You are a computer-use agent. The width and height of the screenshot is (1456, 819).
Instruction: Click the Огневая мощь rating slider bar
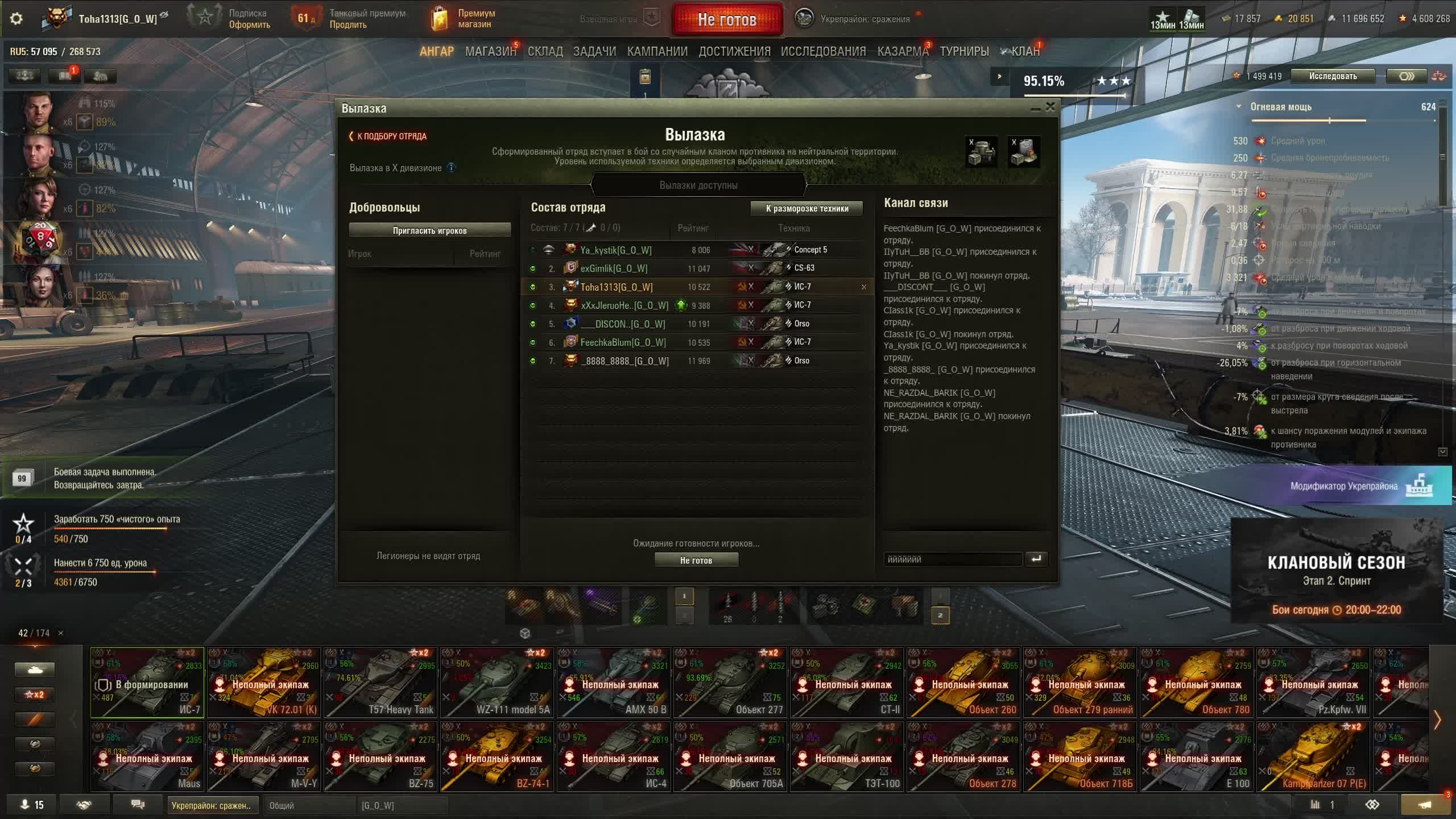click(1308, 121)
